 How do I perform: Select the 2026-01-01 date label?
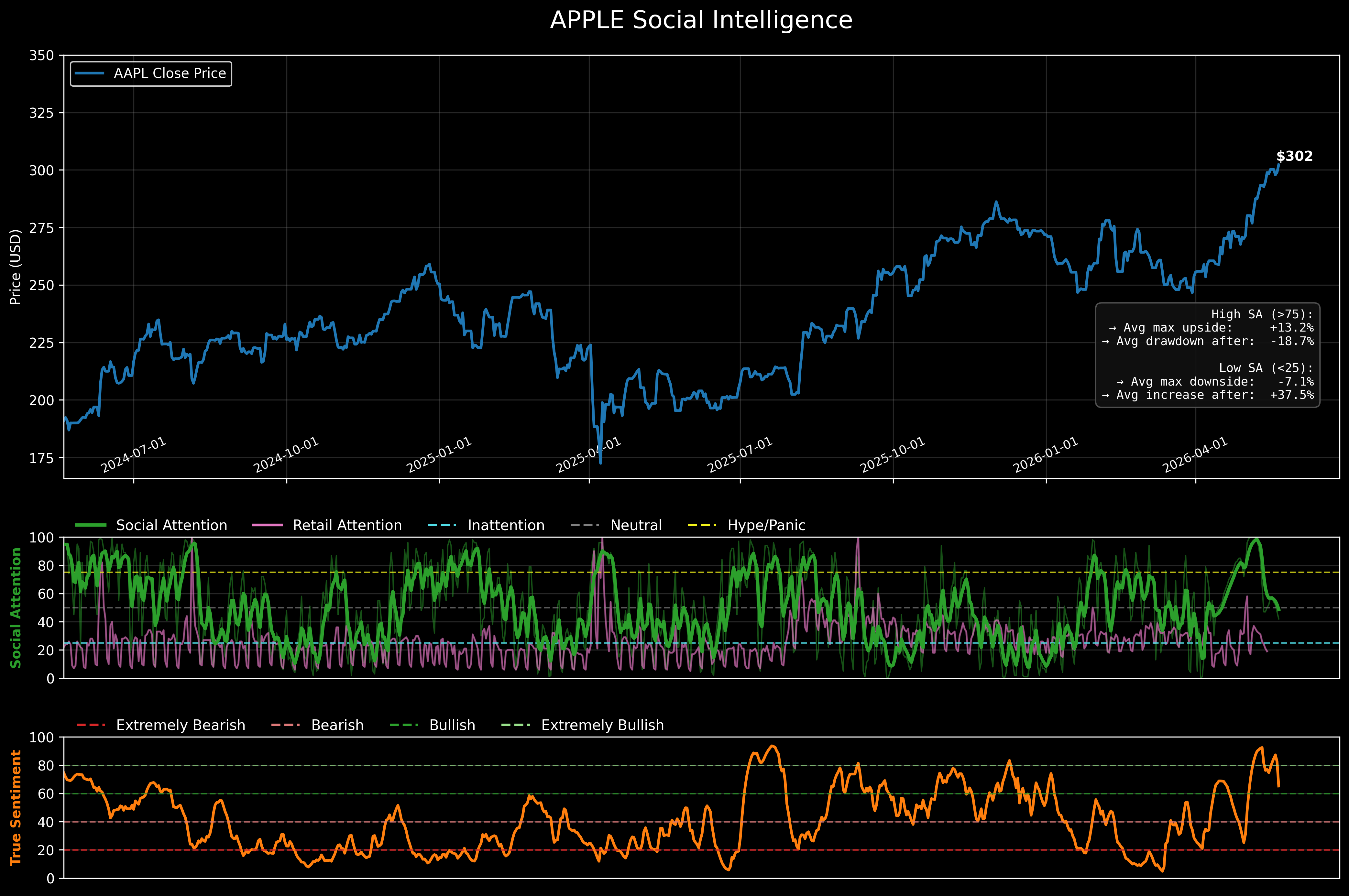point(1046,455)
